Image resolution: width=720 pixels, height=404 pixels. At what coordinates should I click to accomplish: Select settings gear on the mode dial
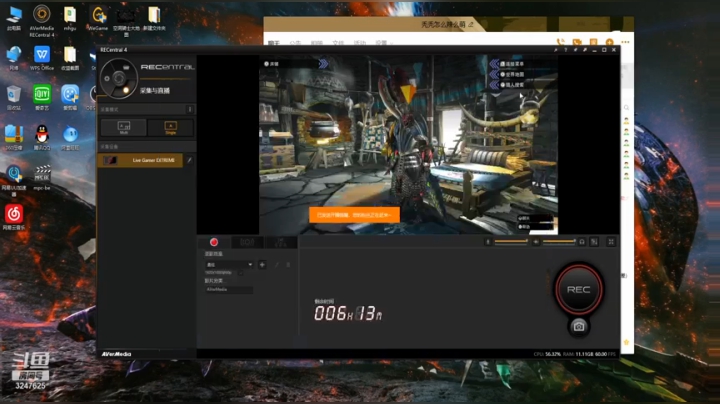(x=107, y=79)
